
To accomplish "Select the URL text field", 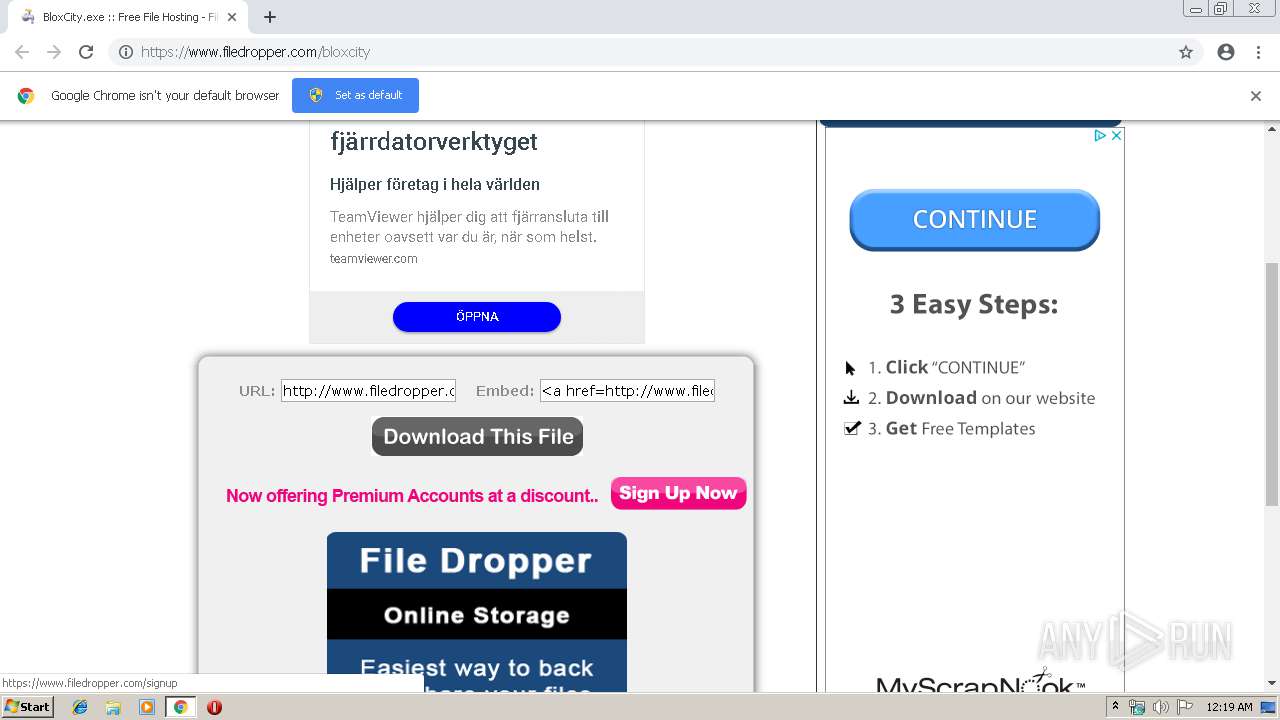I will tap(368, 391).
